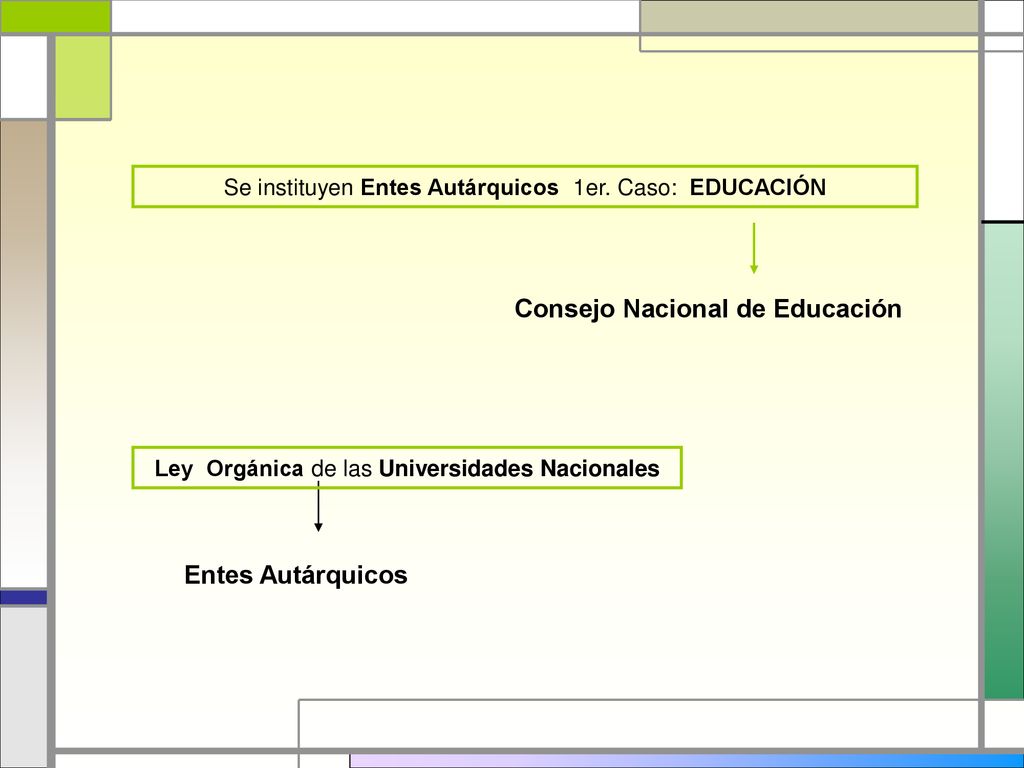Click the 'Consejo Nacional de Educación' heading
The height and width of the screenshot is (768, 1024).
coord(708,309)
